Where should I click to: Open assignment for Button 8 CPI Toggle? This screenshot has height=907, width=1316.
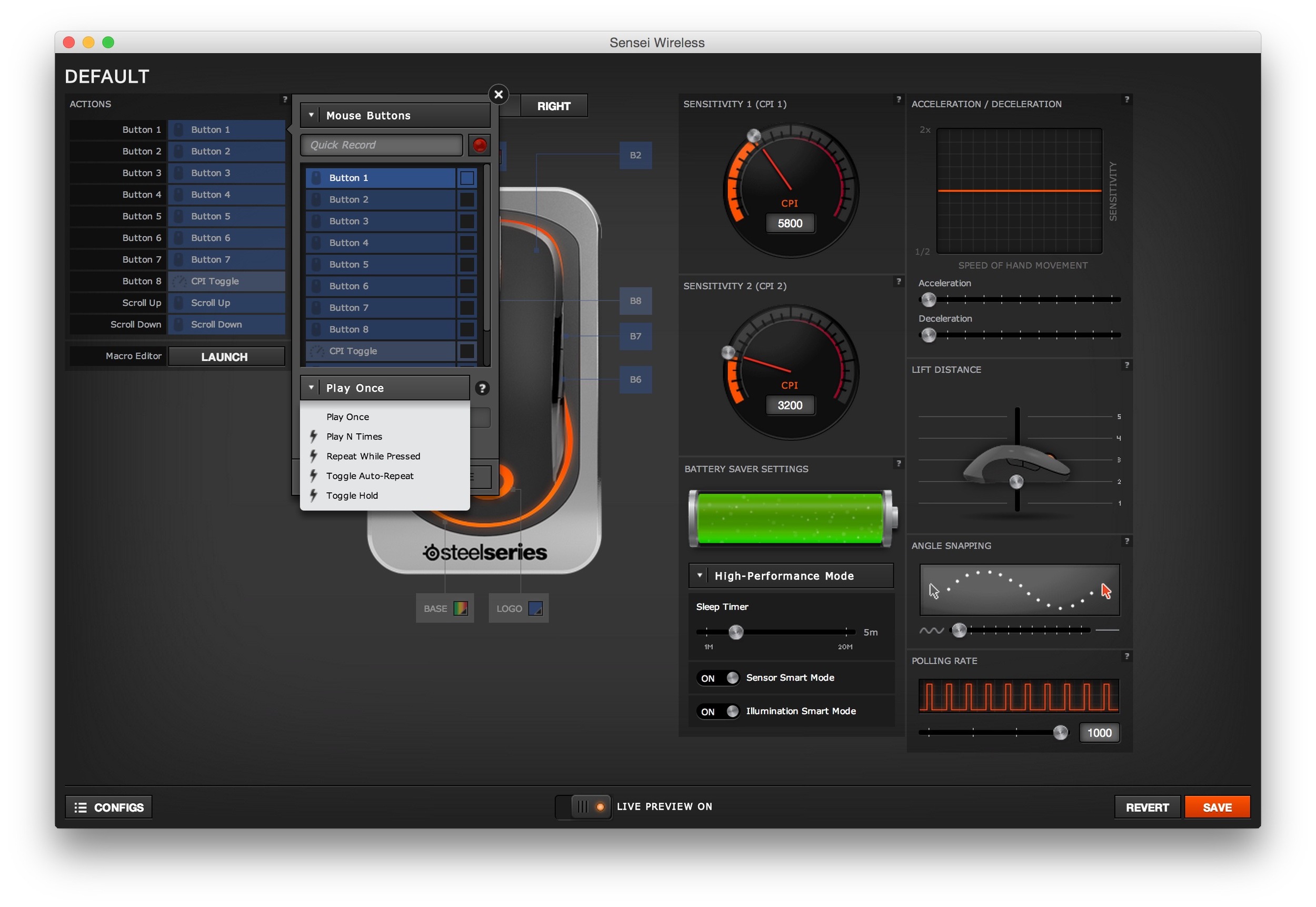coord(227,281)
